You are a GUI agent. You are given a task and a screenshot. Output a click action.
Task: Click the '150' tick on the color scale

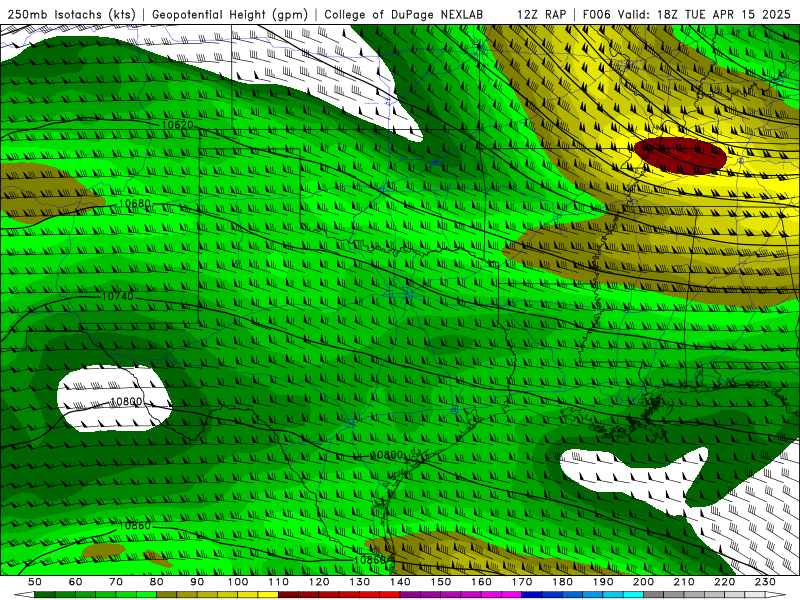(441, 582)
